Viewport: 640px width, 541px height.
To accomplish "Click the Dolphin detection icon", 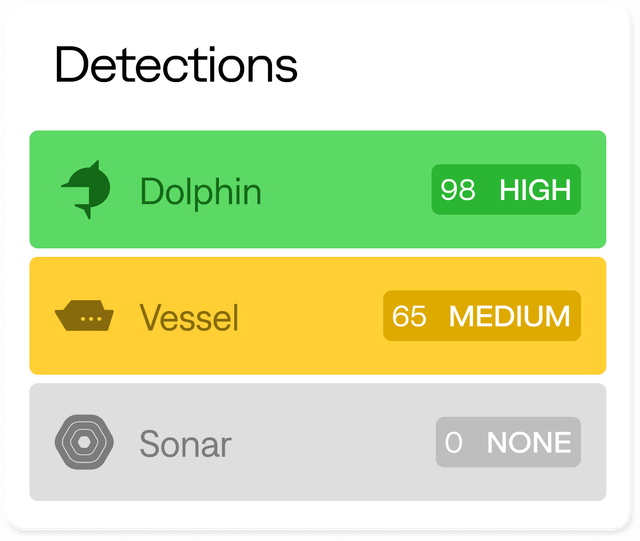I will click(x=84, y=189).
